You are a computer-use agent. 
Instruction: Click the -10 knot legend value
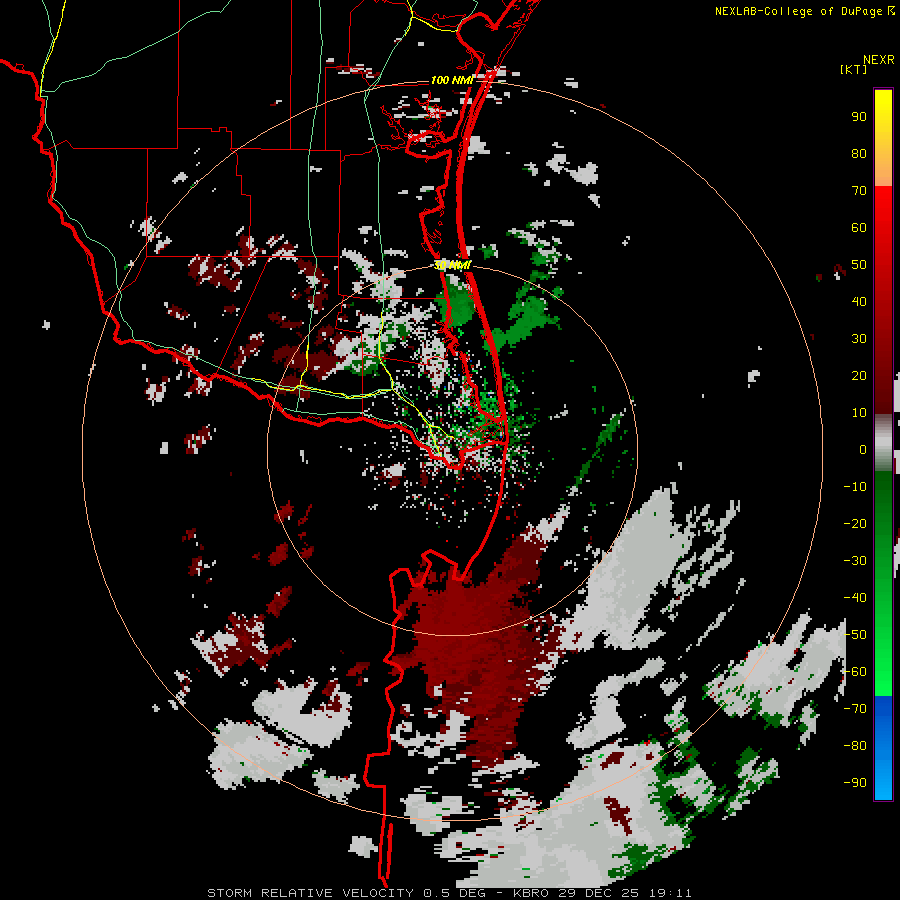pyautogui.click(x=855, y=487)
